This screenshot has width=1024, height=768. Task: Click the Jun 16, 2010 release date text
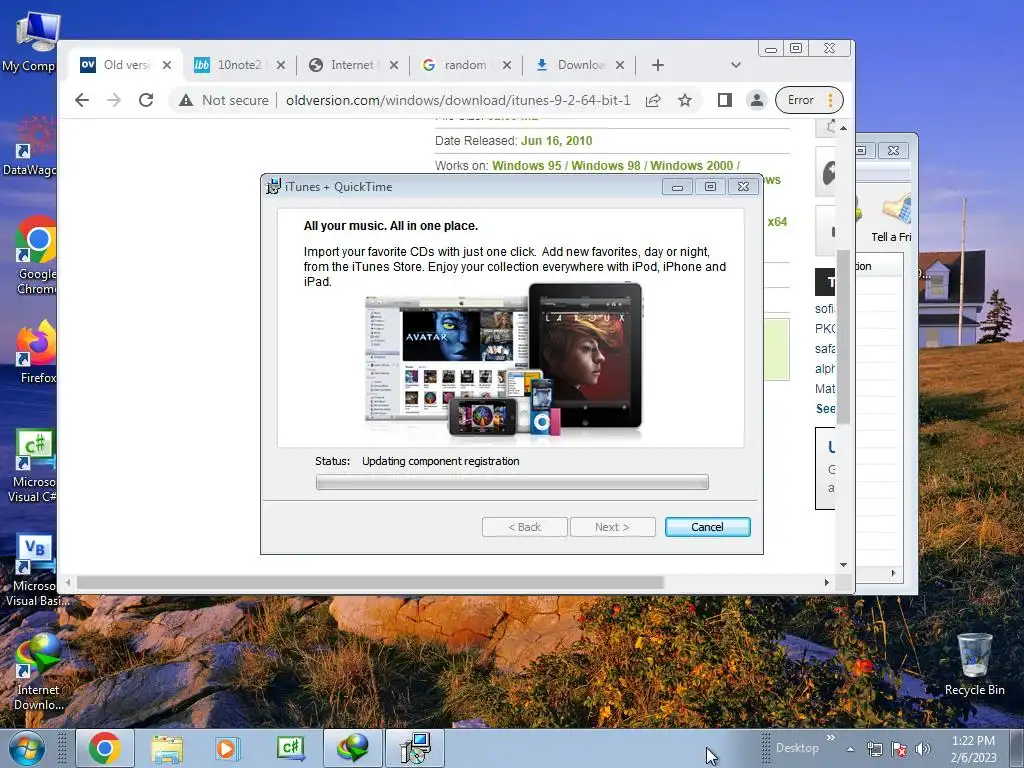pos(556,140)
